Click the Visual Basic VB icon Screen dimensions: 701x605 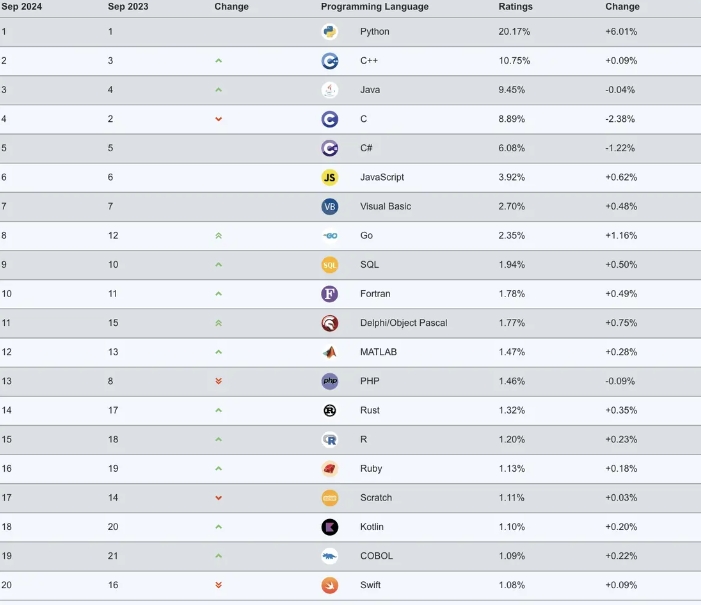pyautogui.click(x=329, y=206)
